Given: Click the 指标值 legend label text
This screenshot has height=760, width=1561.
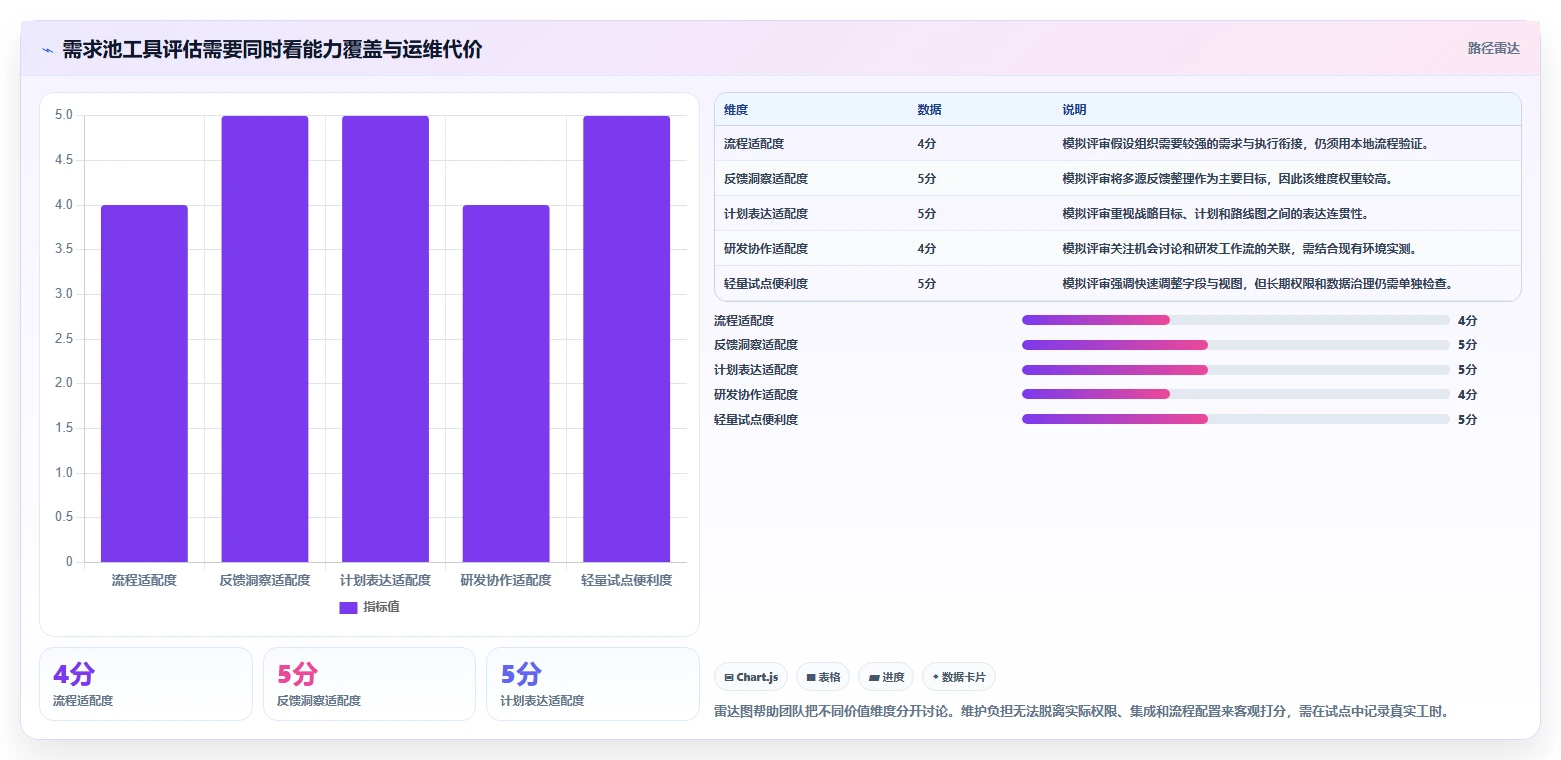Looking at the screenshot, I should pos(381,607).
